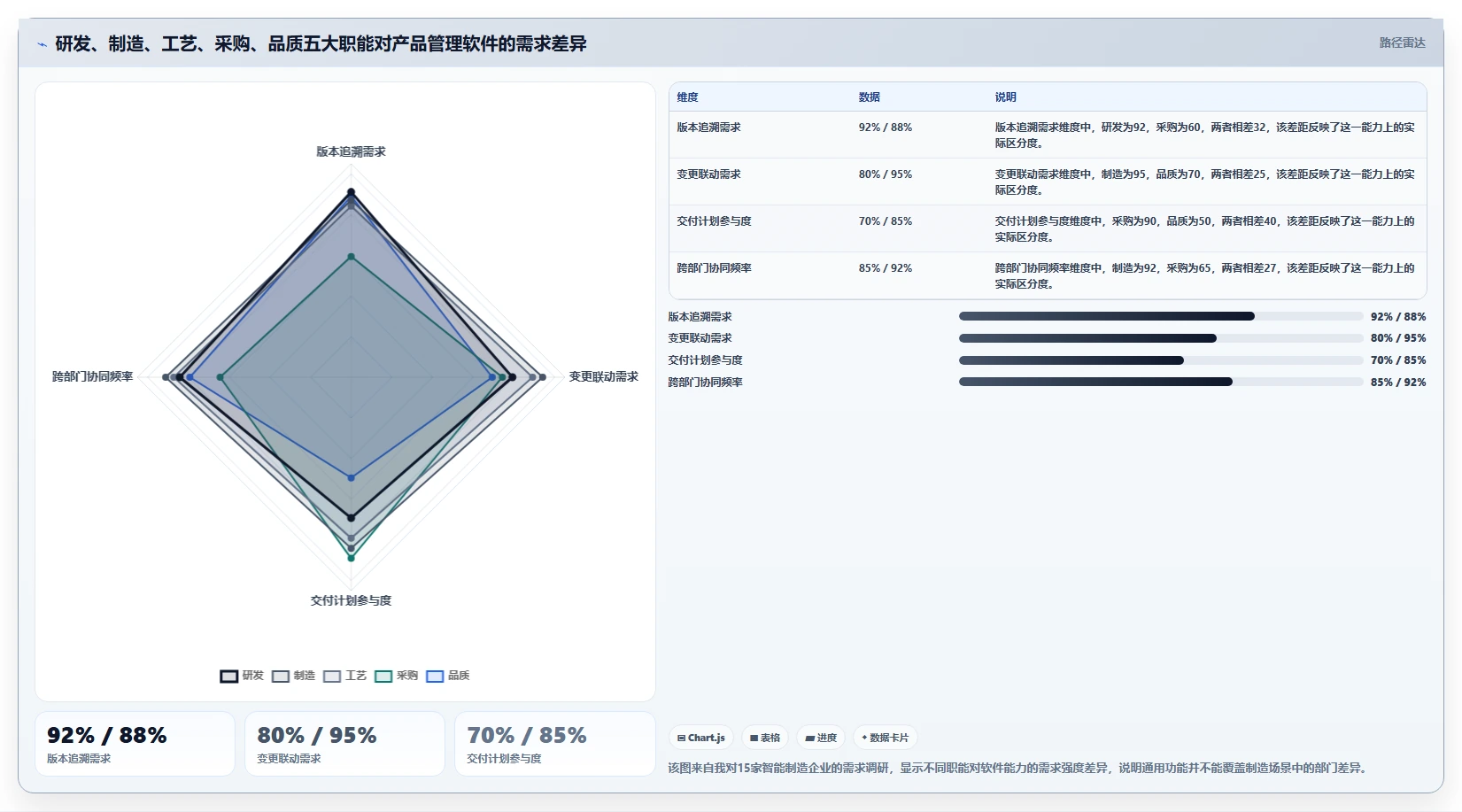This screenshot has height=812, width=1462.
Task: Select the 70% / 85% data card
Action: (x=554, y=744)
